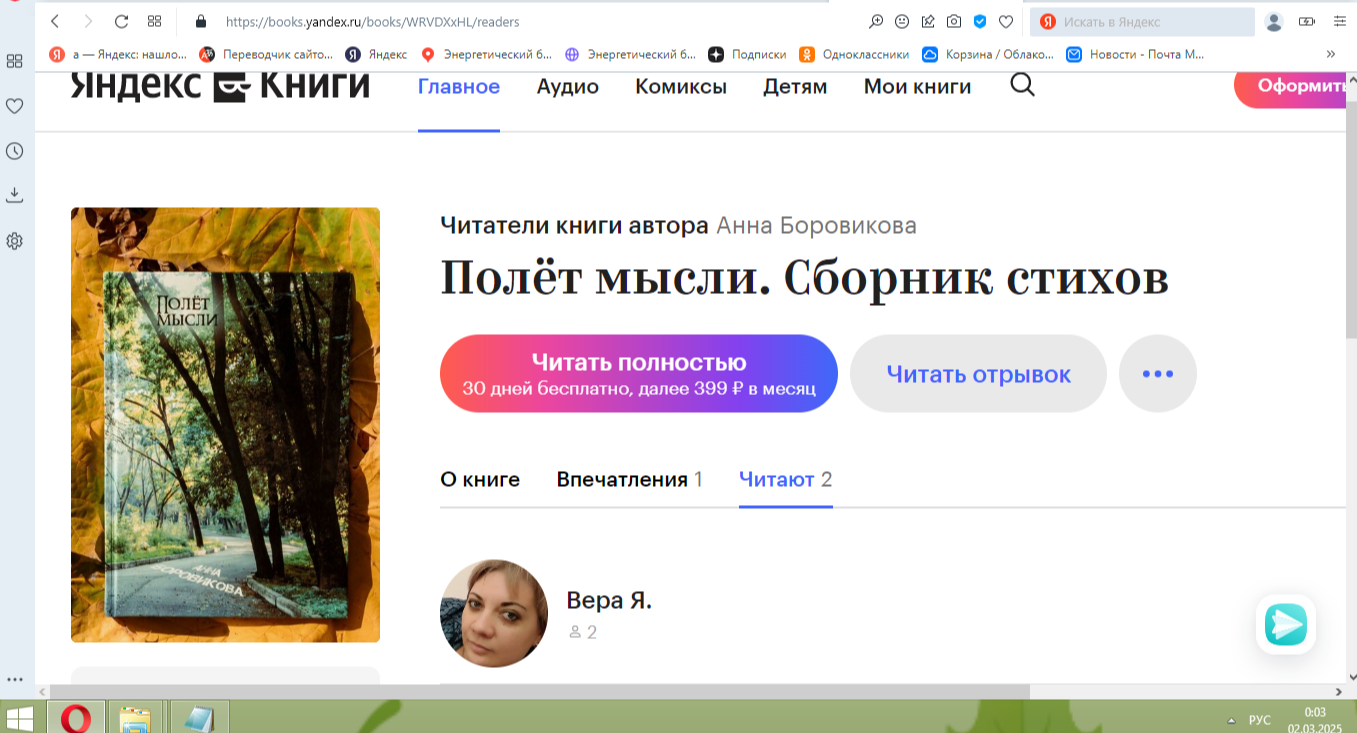Click 'Читать отрывок' button
The width and height of the screenshot is (1357, 733).
pyautogui.click(x=978, y=374)
